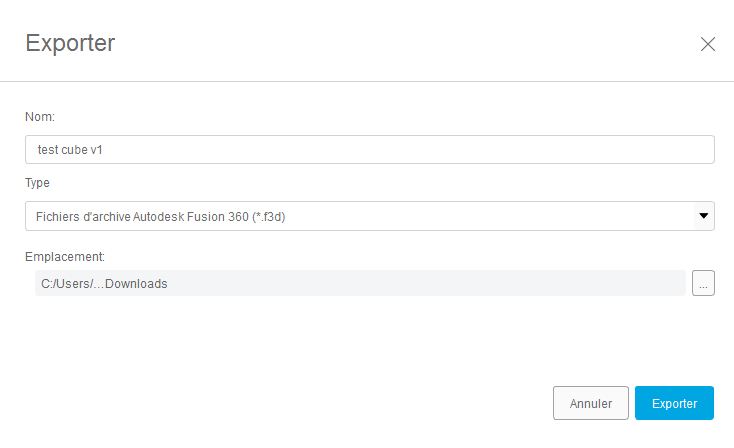Close the Exporter dialog with the X
The width and height of the screenshot is (734, 448).
click(x=708, y=44)
